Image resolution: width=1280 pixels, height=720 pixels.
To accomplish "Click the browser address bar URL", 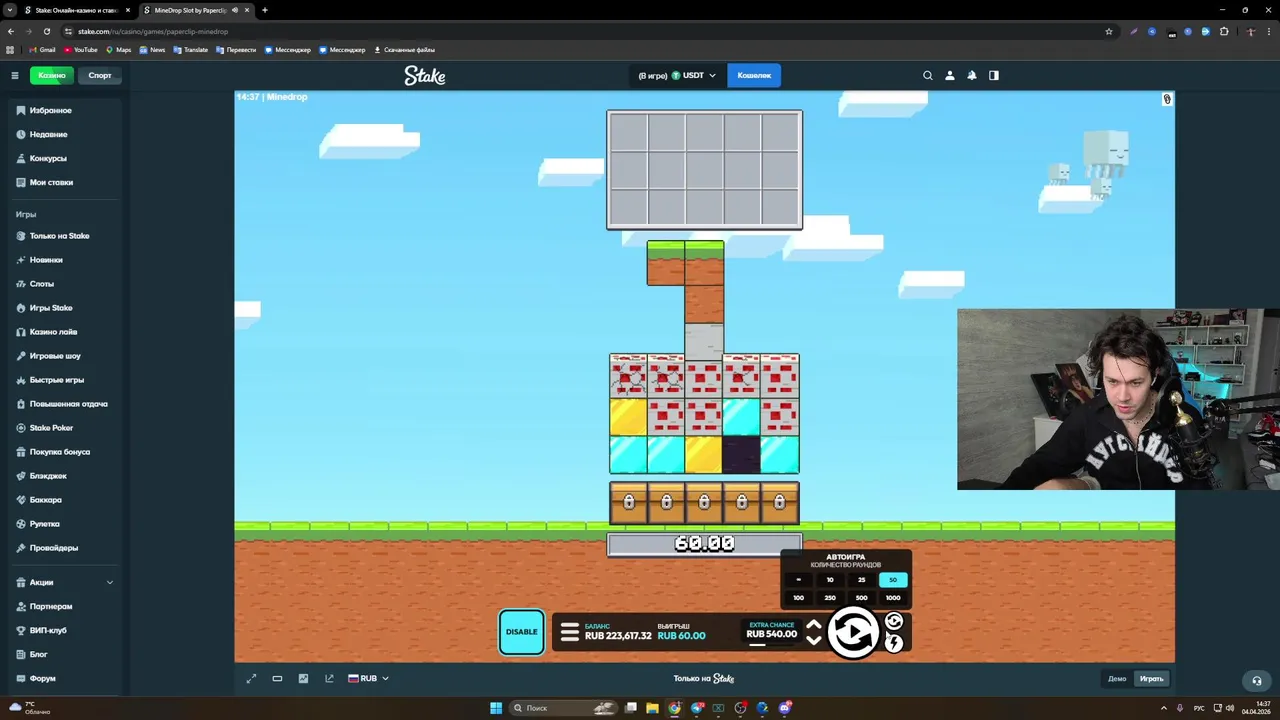I will (x=153, y=31).
